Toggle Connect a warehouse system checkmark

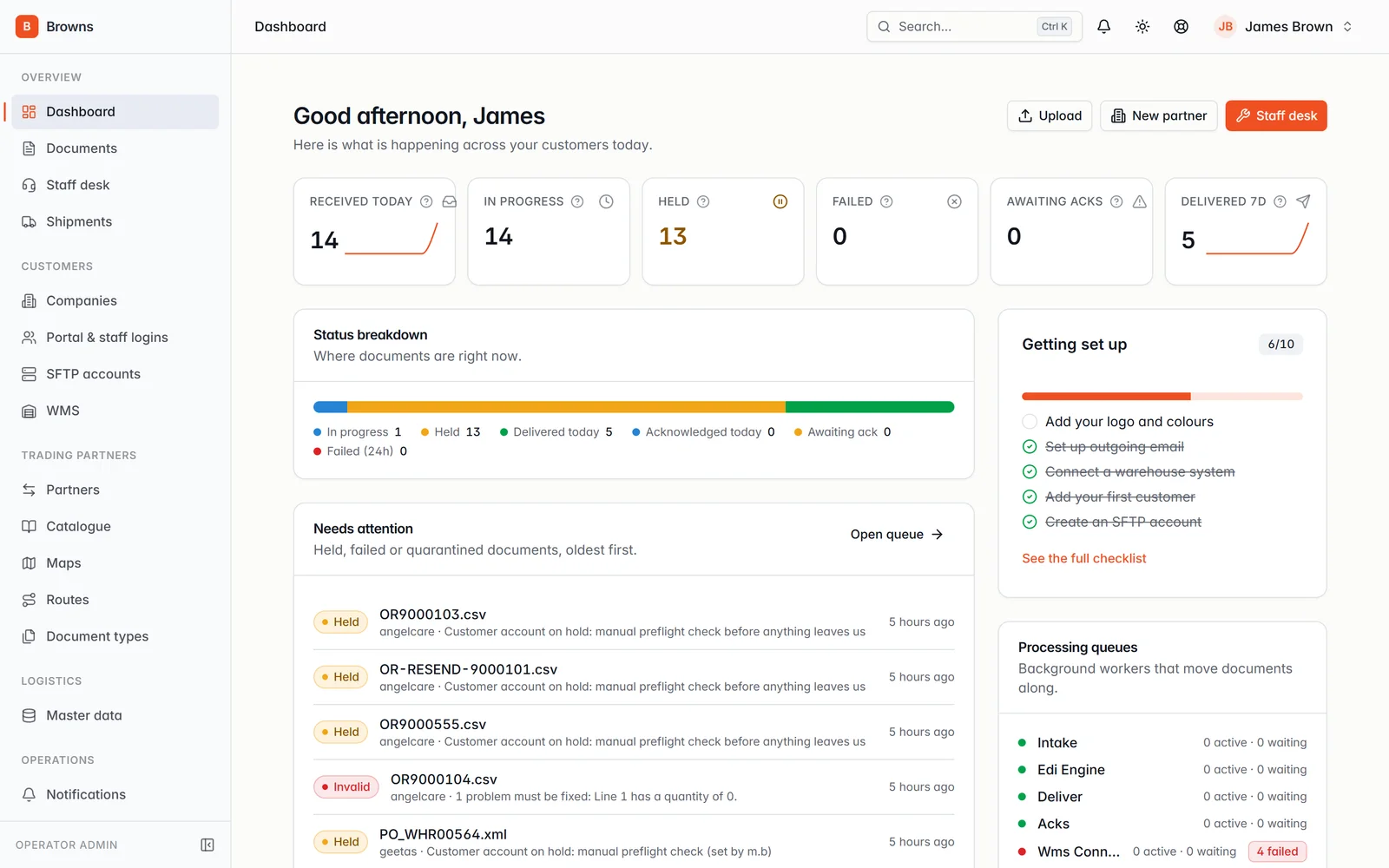click(x=1030, y=472)
